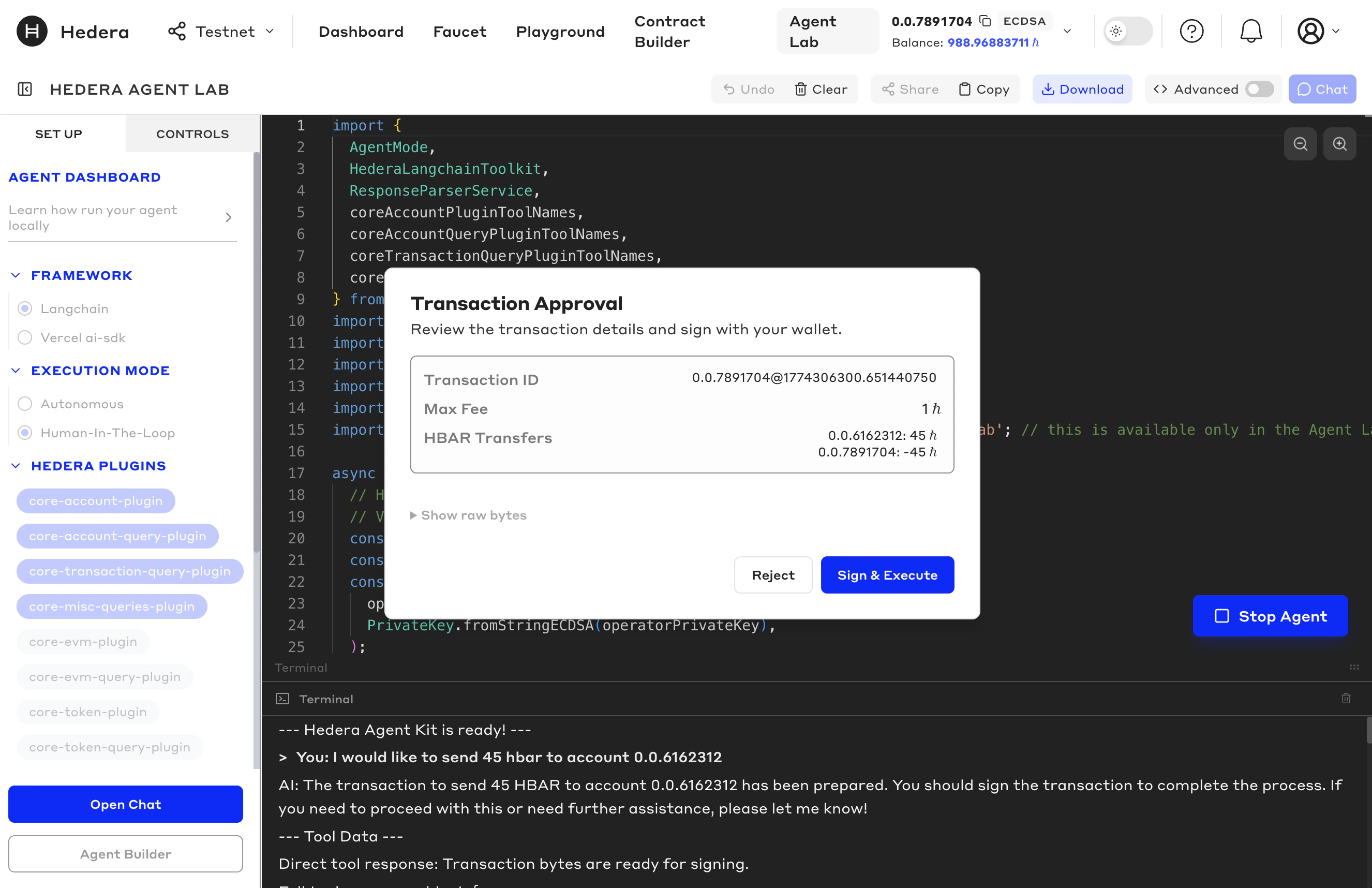The width and height of the screenshot is (1372, 888).
Task: Copy the account ID 0.0.7891704
Action: point(986,20)
